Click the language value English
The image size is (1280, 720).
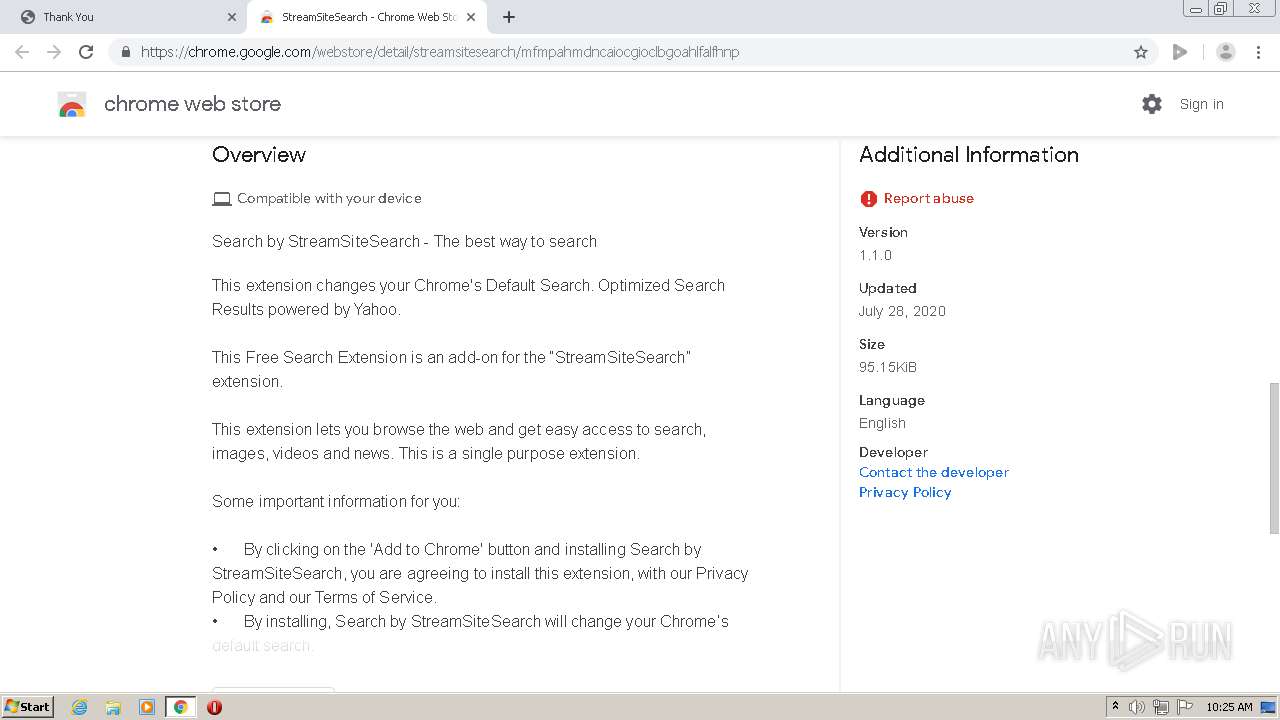(x=882, y=423)
